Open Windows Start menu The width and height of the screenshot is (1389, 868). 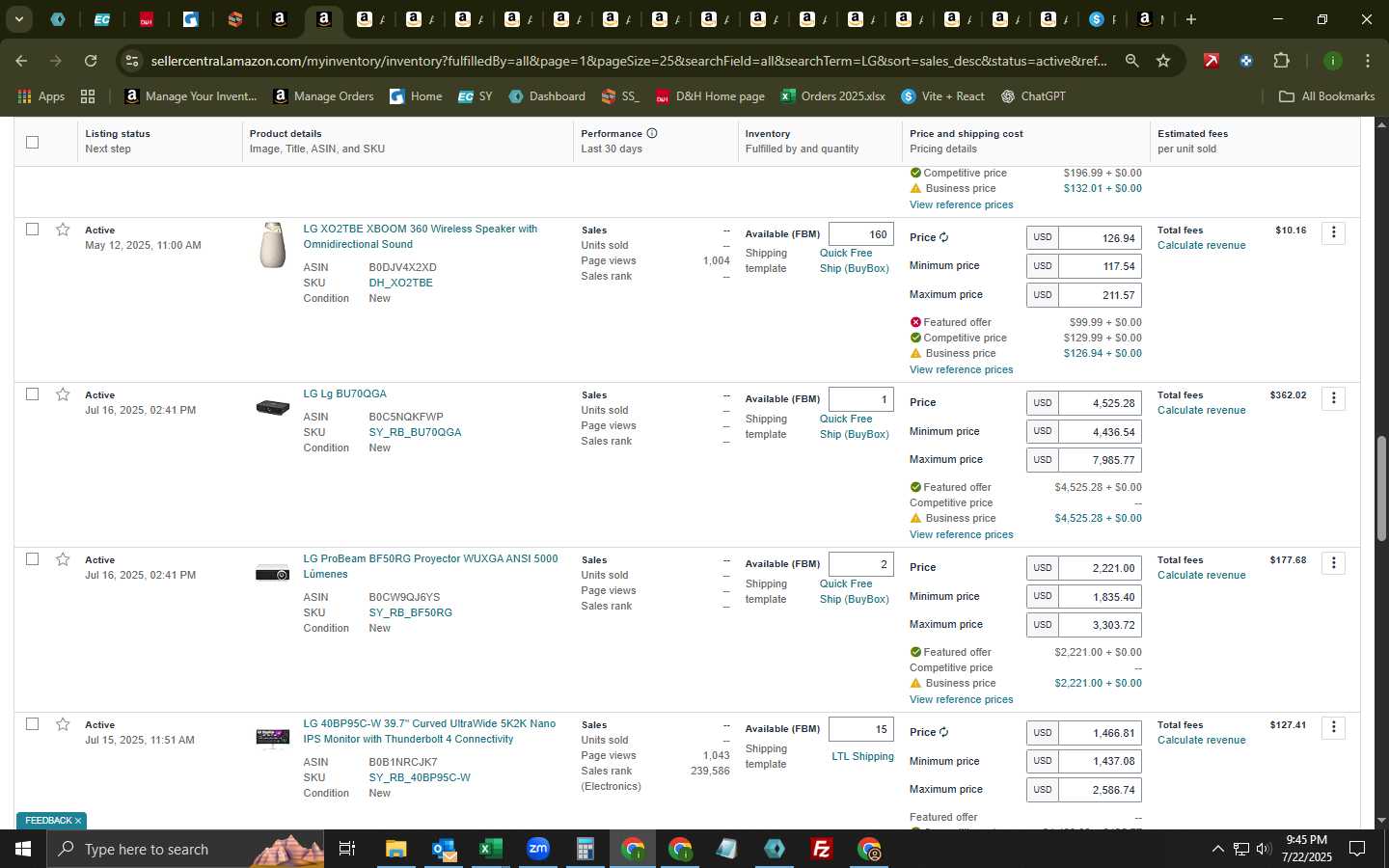pos(22,849)
